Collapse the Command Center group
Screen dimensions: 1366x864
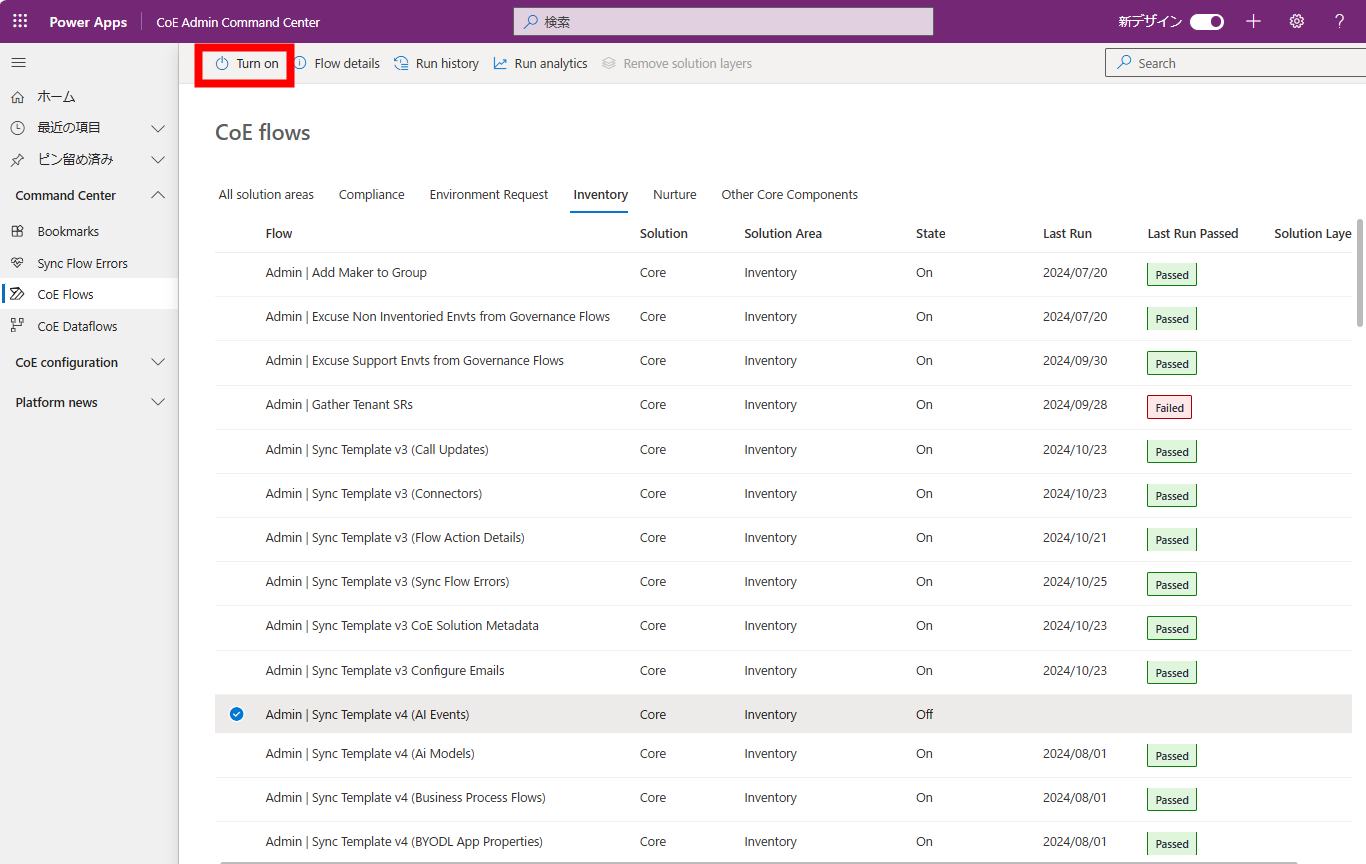[158, 195]
